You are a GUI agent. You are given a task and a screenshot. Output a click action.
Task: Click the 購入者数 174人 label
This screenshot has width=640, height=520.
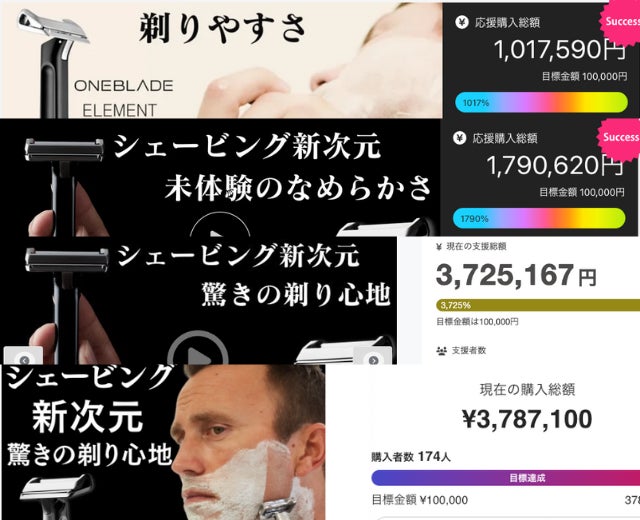click(x=411, y=457)
